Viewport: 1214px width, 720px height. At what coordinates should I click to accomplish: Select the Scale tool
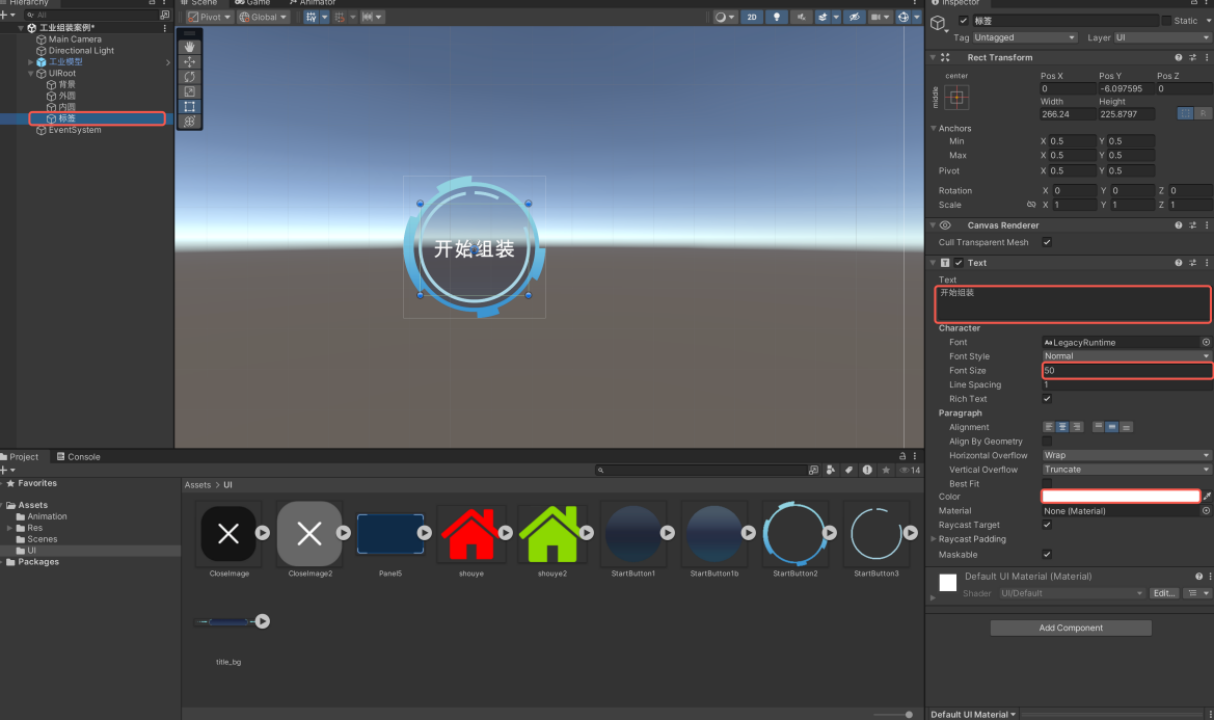coord(190,92)
